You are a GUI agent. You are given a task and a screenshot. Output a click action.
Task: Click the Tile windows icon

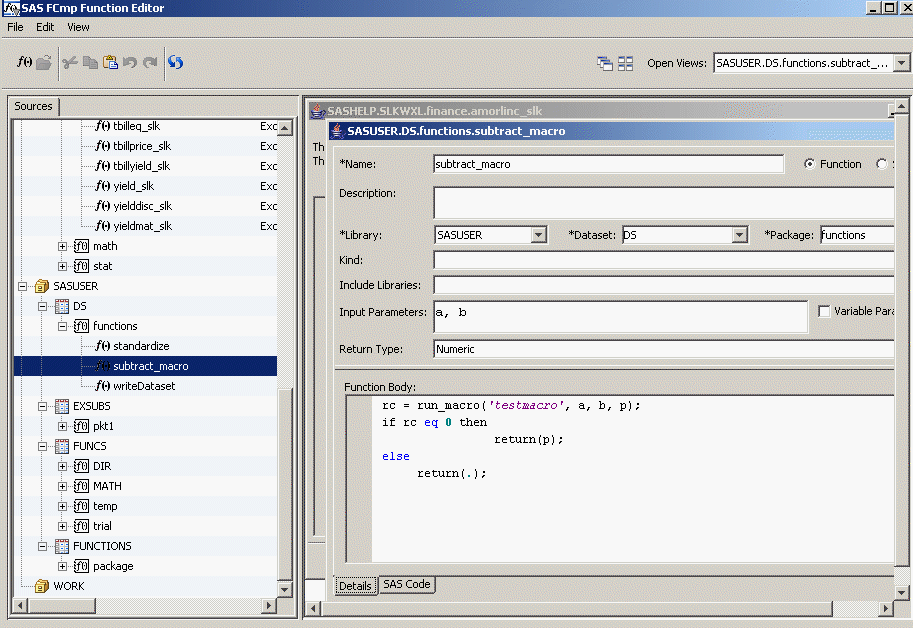pos(626,63)
